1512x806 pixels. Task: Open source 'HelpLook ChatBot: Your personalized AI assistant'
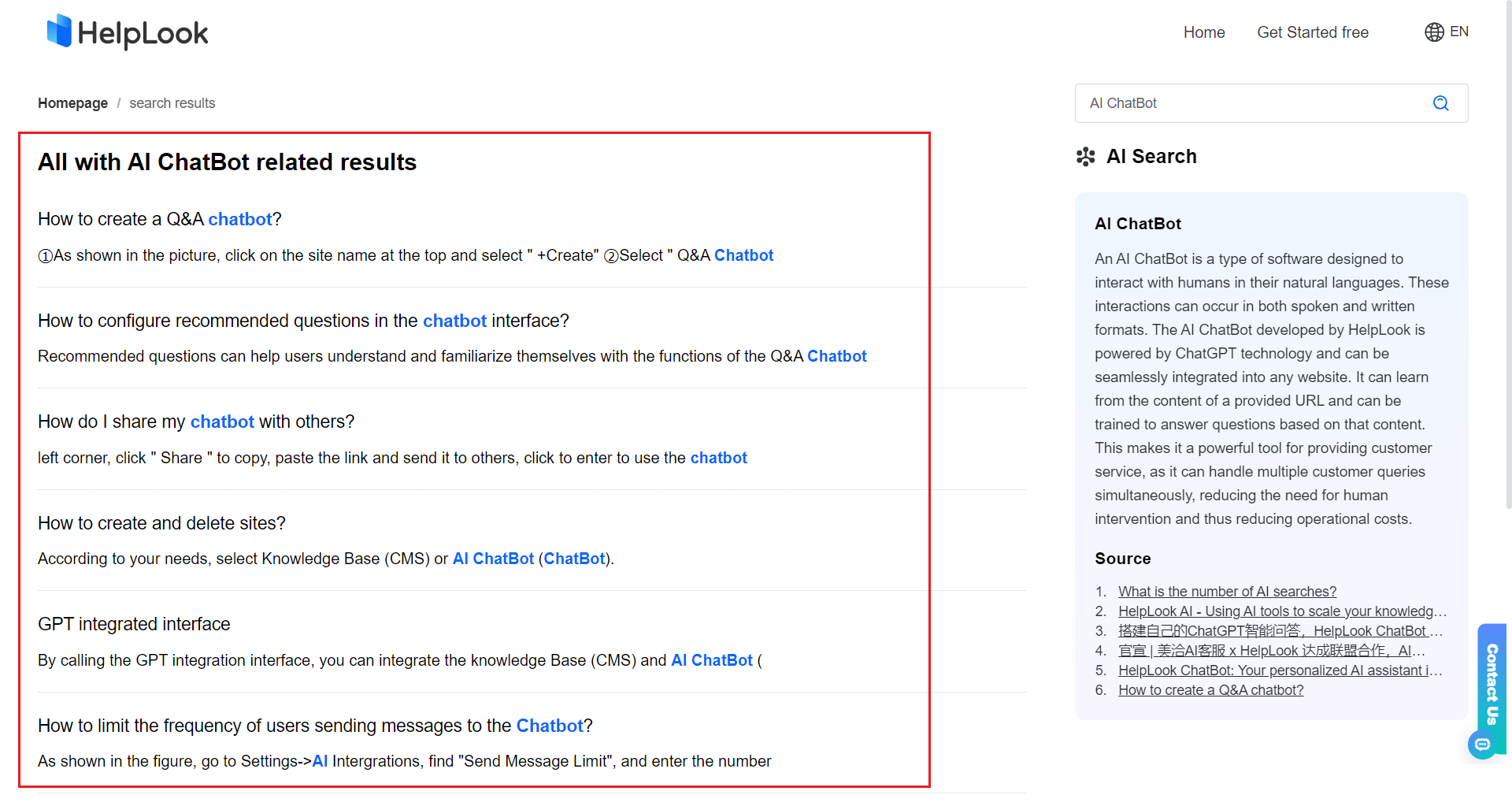tap(1280, 670)
